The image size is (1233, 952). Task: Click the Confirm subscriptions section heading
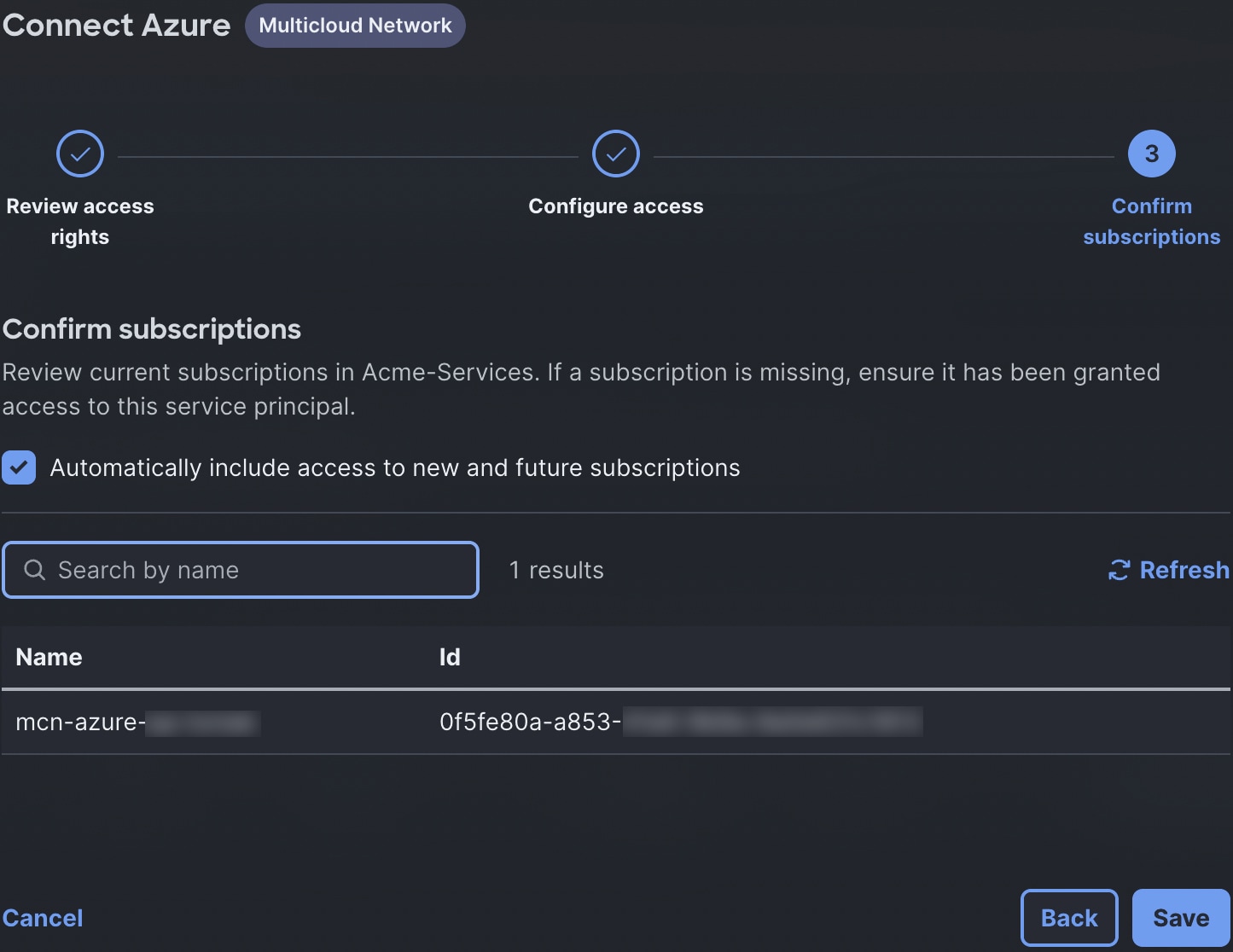[x=152, y=329]
